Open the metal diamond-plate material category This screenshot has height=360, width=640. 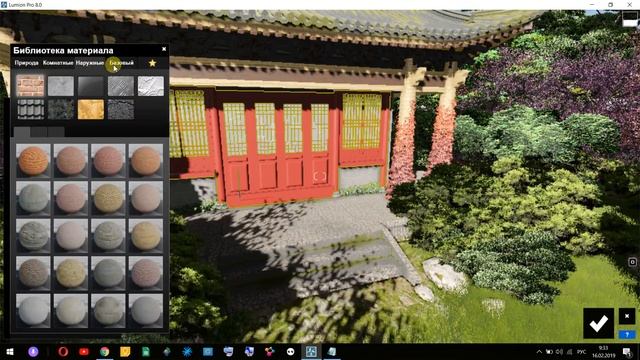tap(121, 86)
